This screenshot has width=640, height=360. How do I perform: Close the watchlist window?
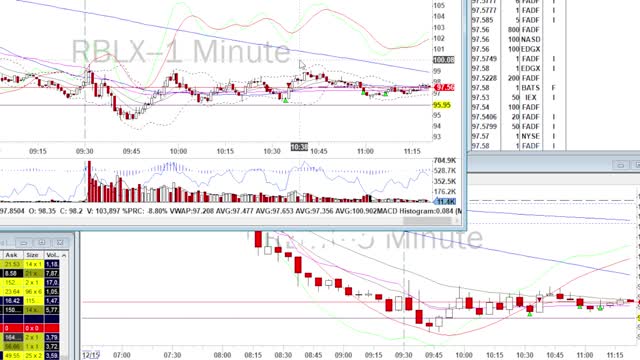tap(60, 243)
